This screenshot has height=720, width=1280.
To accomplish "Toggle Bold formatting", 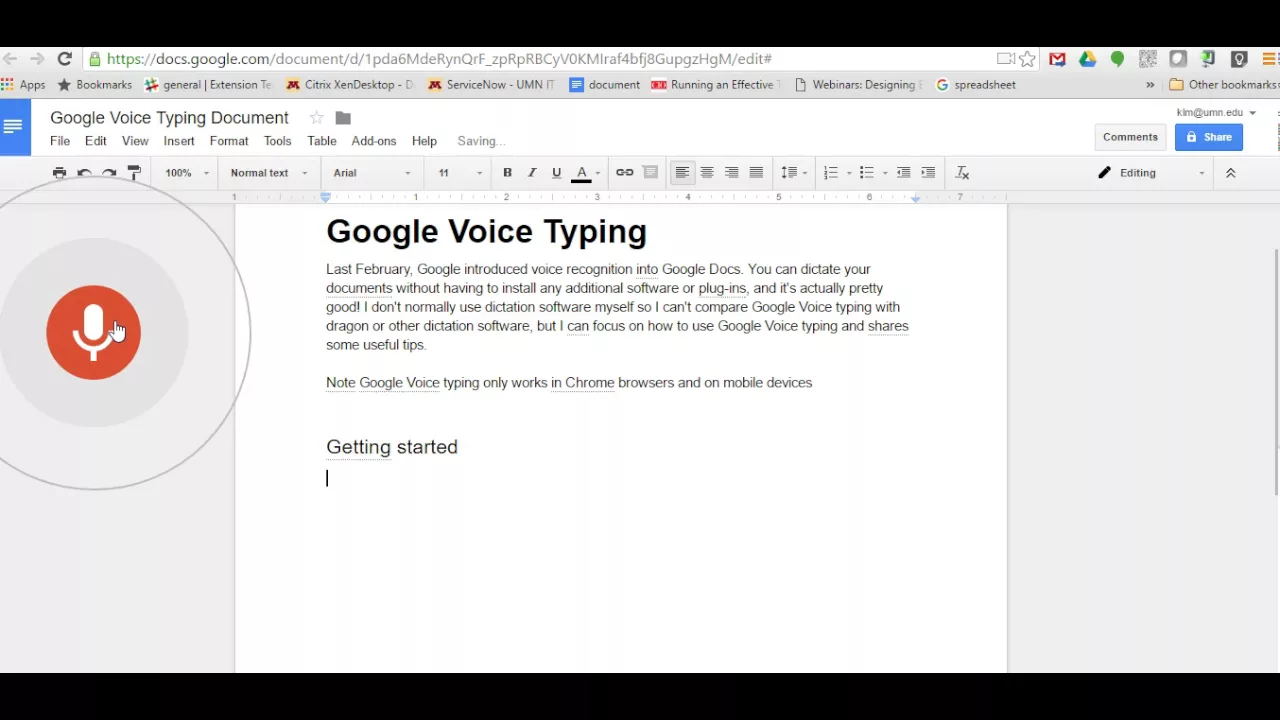I will pos(507,173).
